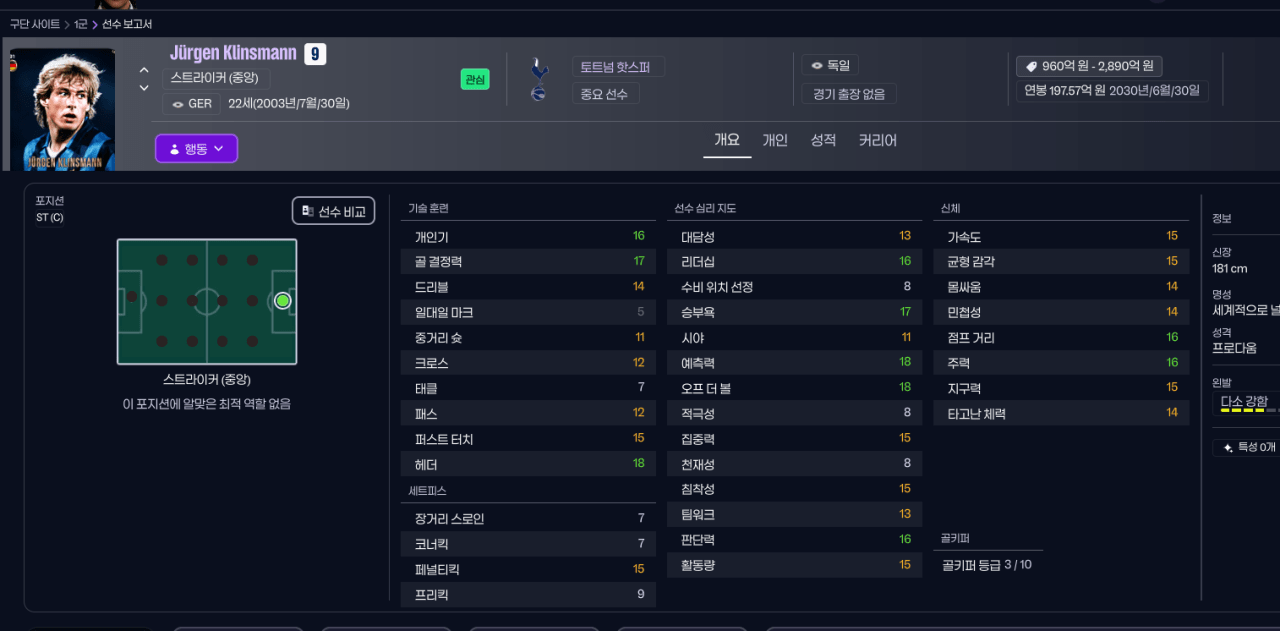This screenshot has width=1280, height=631.
Task: Open the 행동 actions dropdown
Action: coord(196,149)
